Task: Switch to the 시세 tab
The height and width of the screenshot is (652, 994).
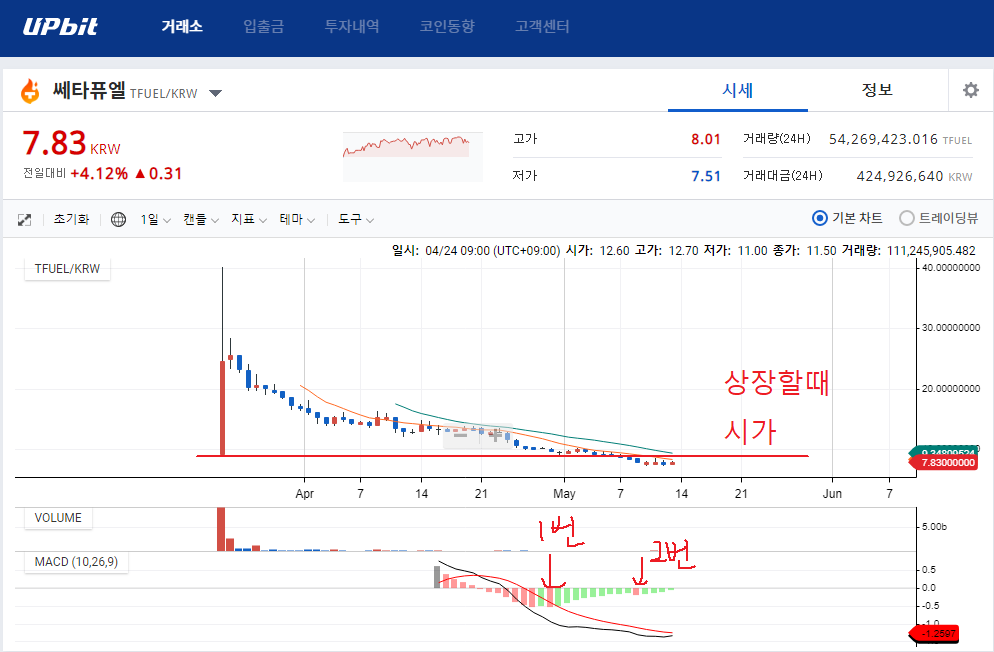Action: (737, 91)
